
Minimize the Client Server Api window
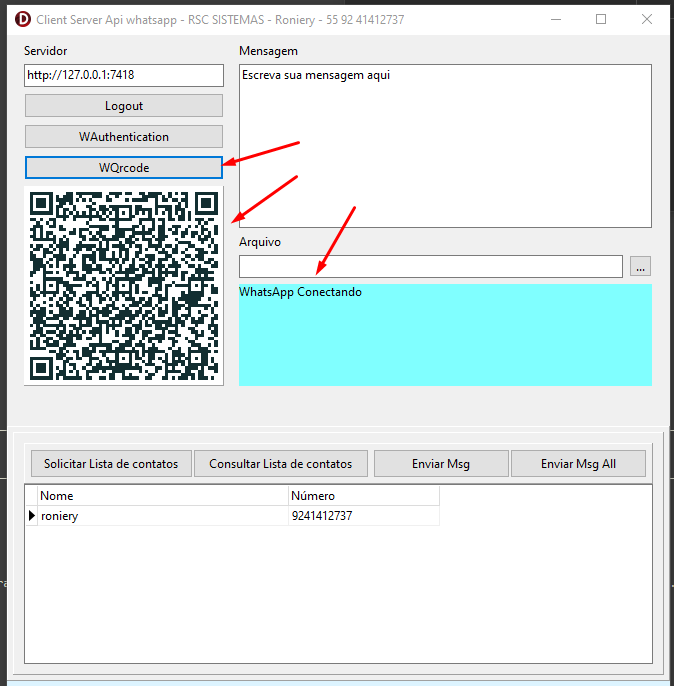point(555,19)
